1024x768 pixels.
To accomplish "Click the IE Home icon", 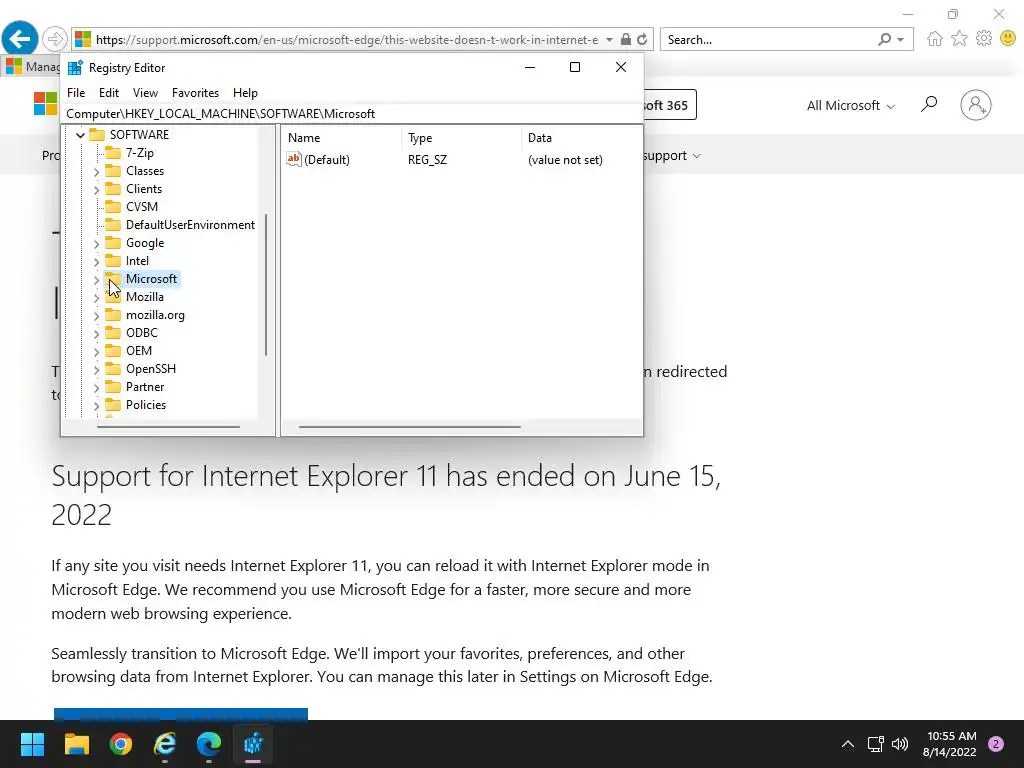I will [935, 39].
